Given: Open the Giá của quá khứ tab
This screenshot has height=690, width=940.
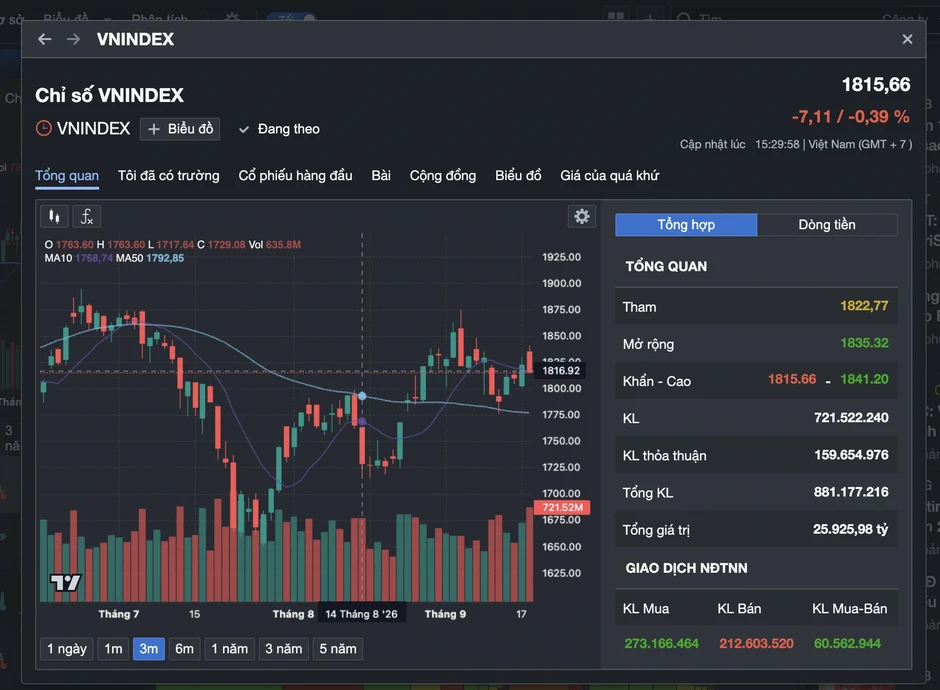Looking at the screenshot, I should click(x=610, y=176).
